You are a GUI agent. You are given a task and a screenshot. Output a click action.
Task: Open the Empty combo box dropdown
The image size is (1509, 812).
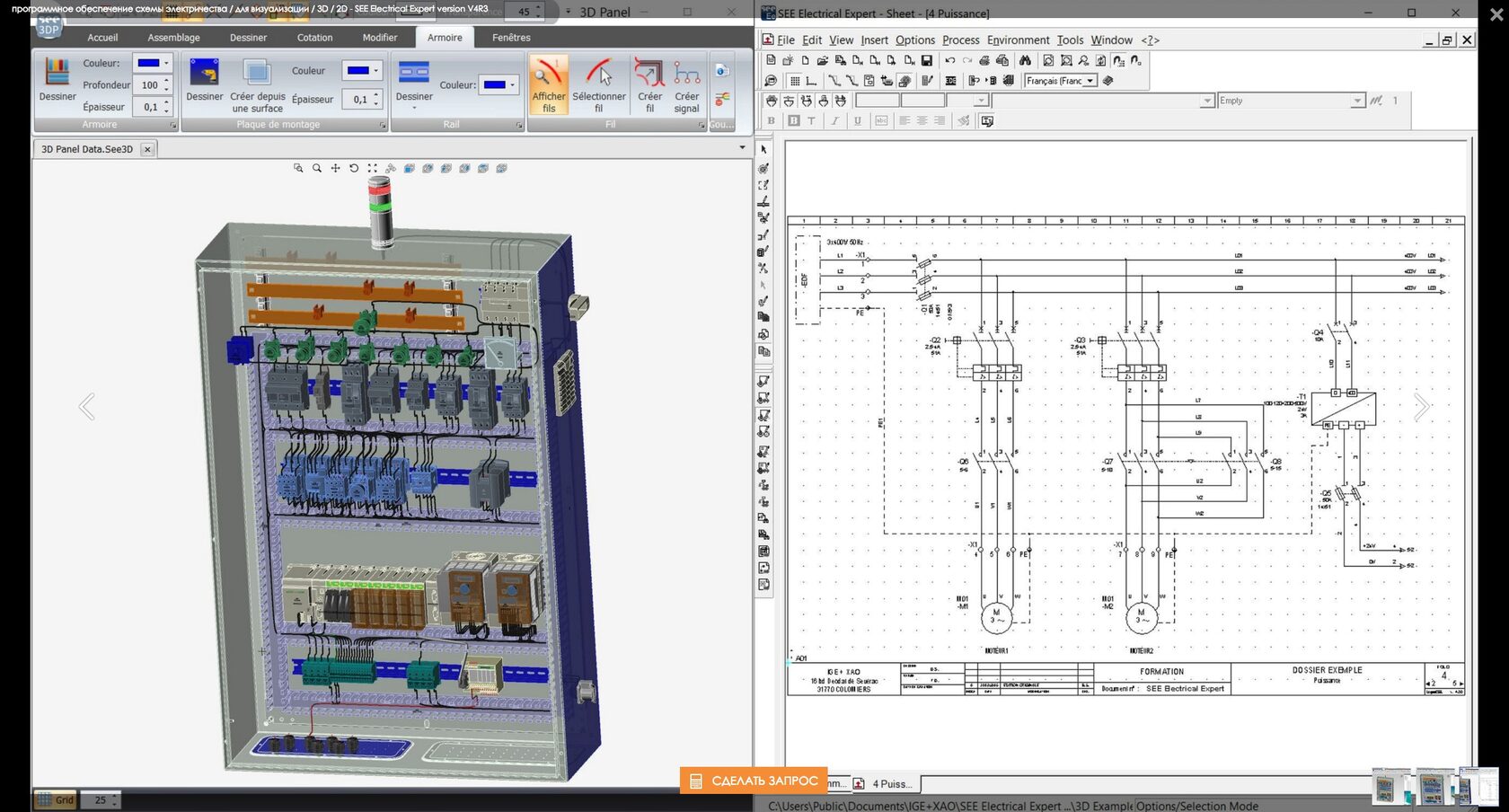[x=1357, y=101]
